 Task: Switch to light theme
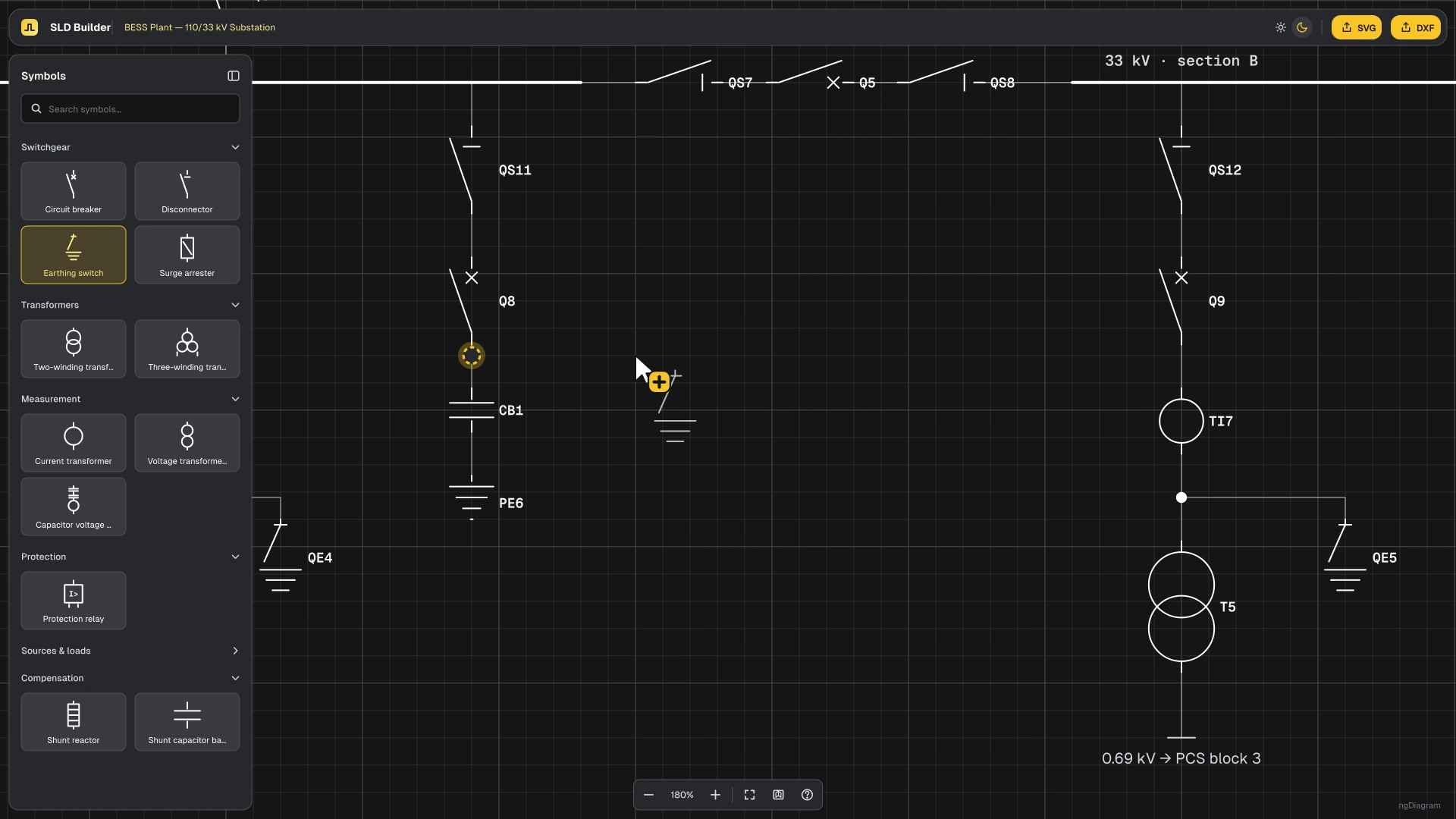1281,27
